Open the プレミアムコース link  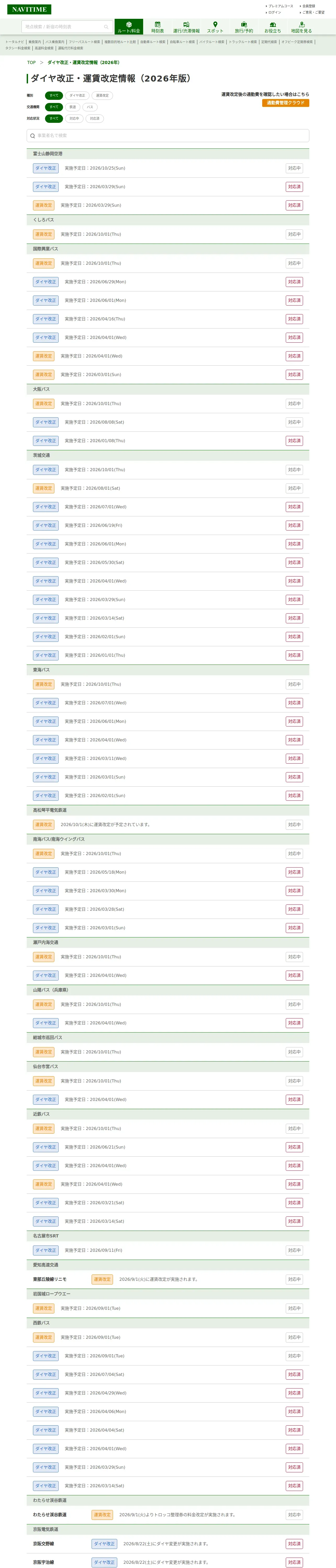[280, 6]
